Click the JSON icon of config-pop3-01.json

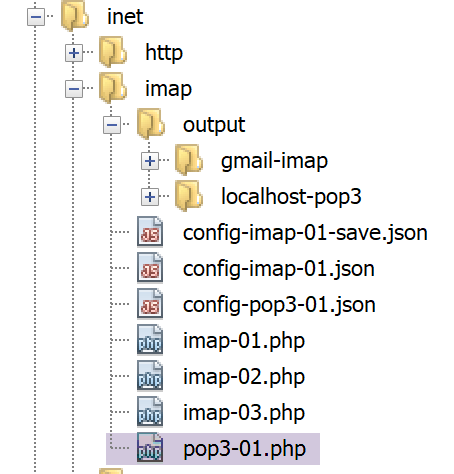click(x=150, y=304)
